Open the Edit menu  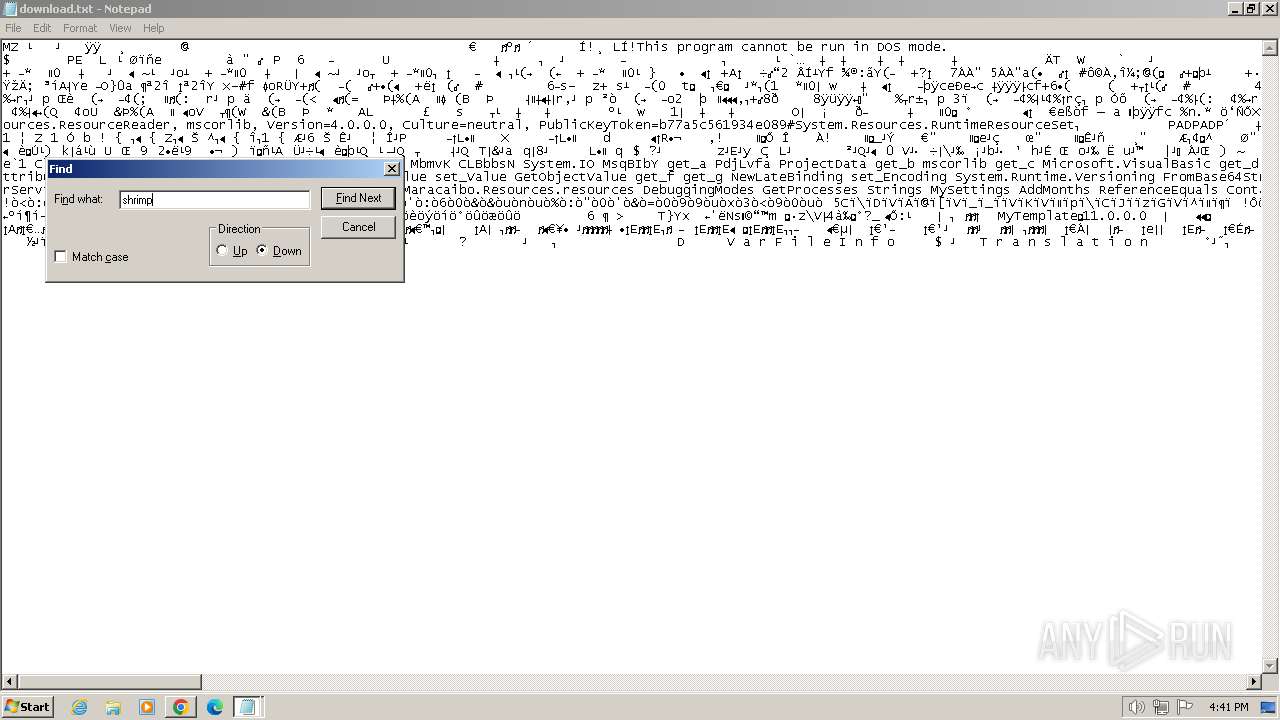pyautogui.click(x=42, y=28)
